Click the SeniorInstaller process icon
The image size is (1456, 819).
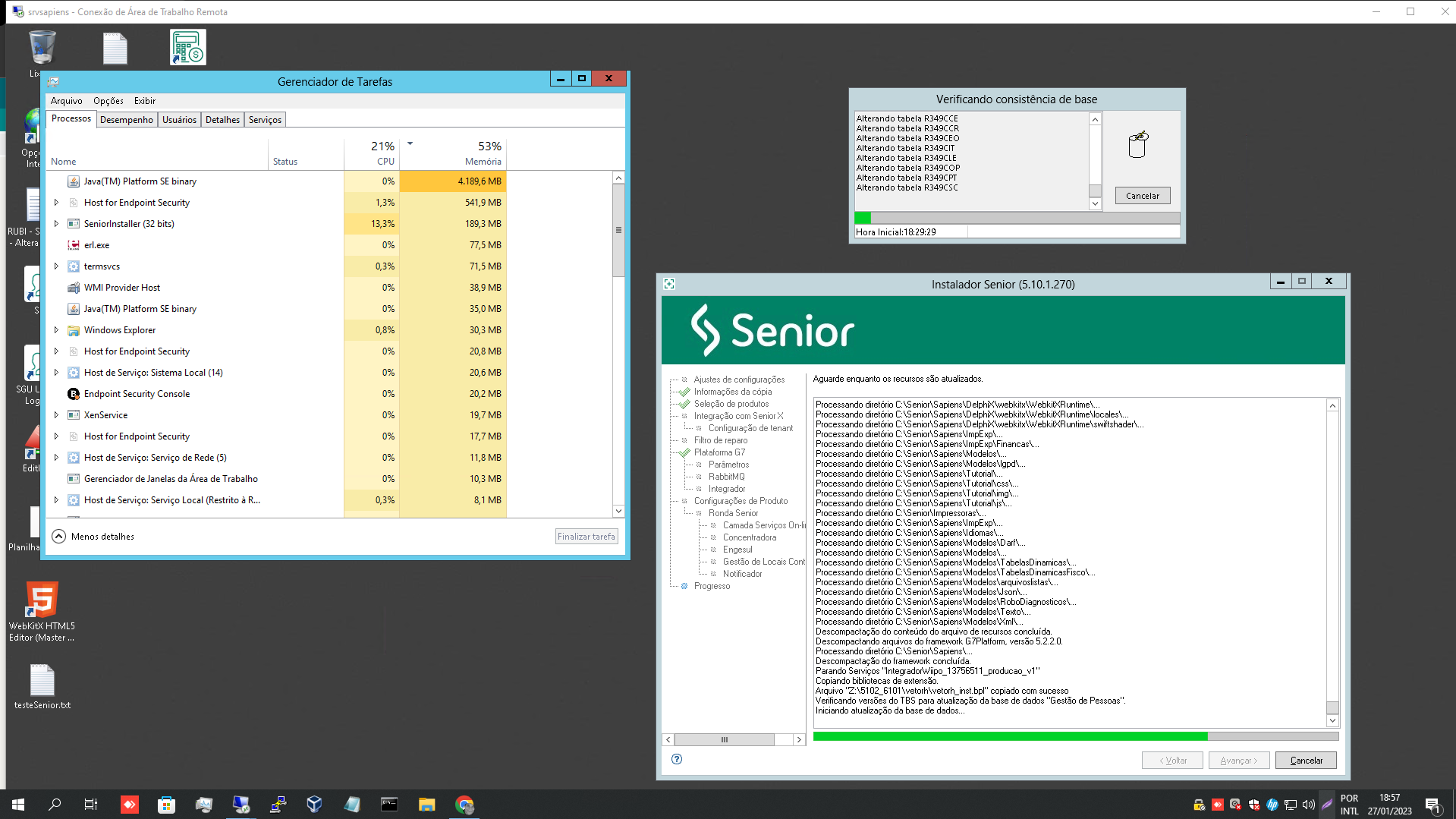pyautogui.click(x=74, y=224)
